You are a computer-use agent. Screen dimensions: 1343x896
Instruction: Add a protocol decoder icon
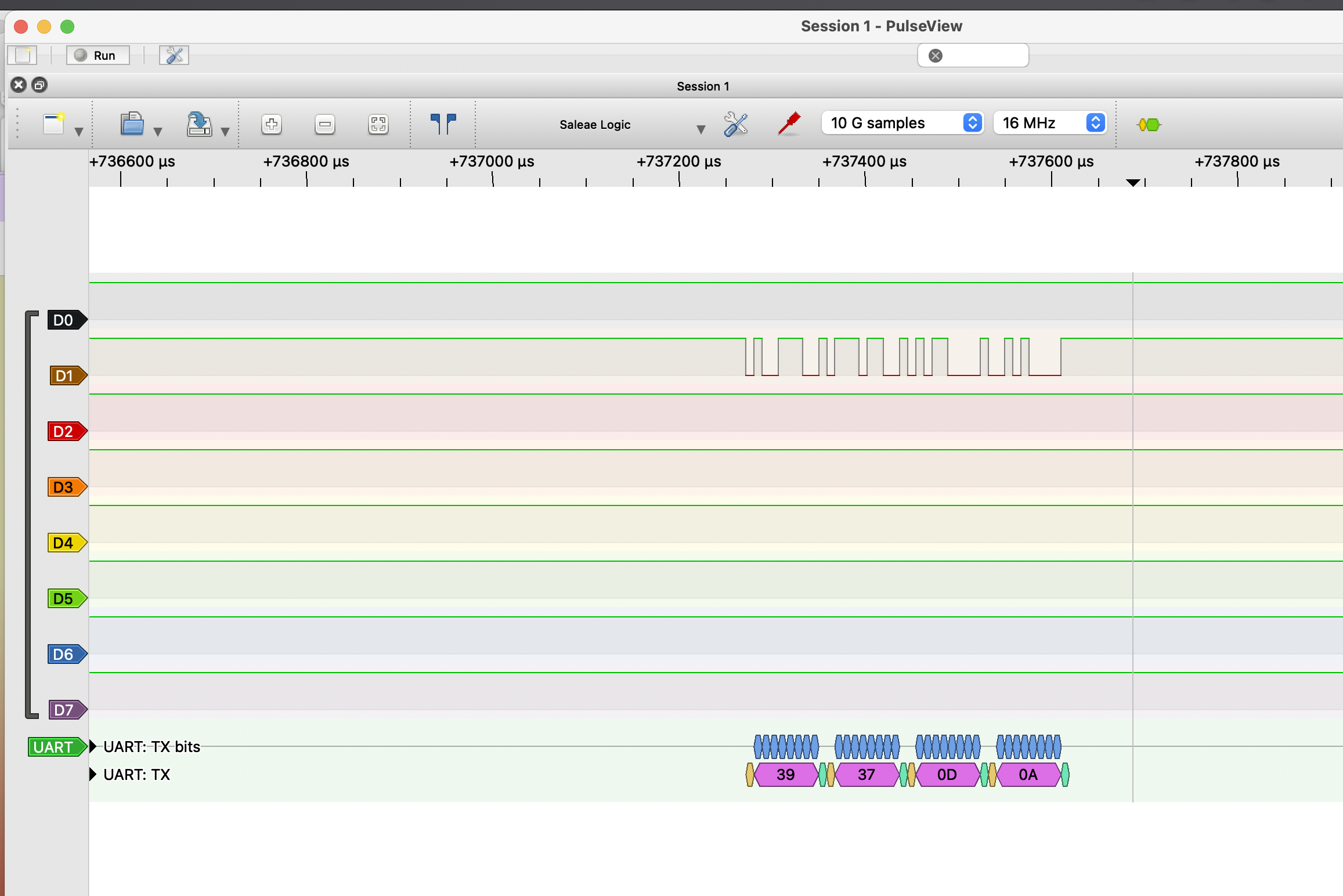point(1149,124)
